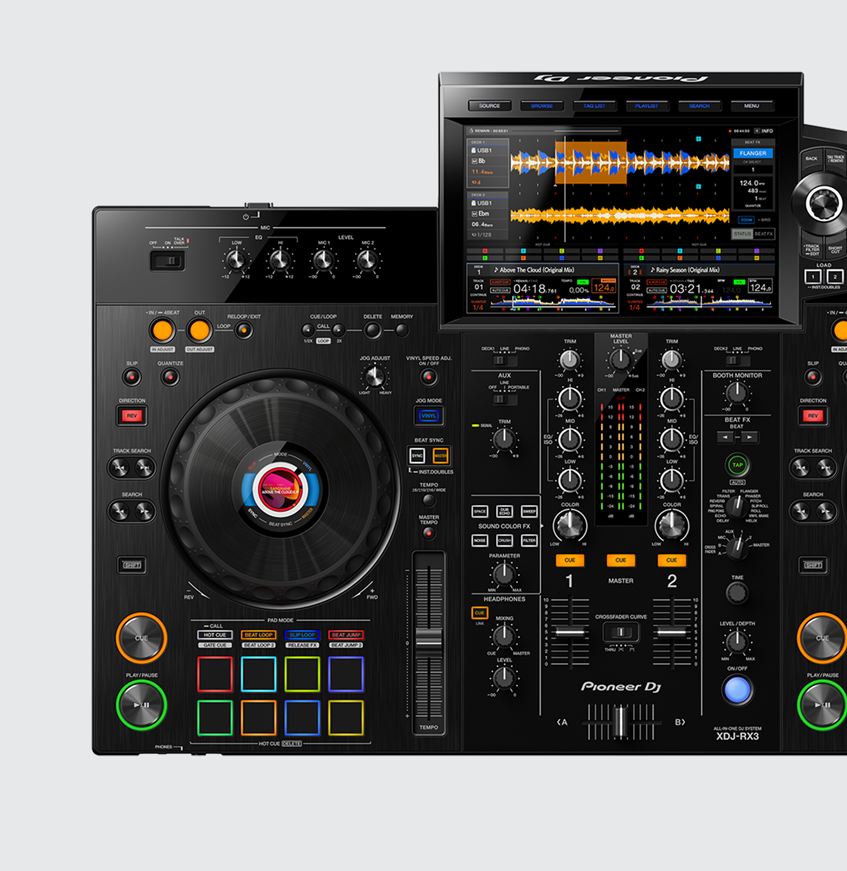The image size is (847, 871).
Task: Toggle the left deck QUANTIZE button
Action: point(170,377)
